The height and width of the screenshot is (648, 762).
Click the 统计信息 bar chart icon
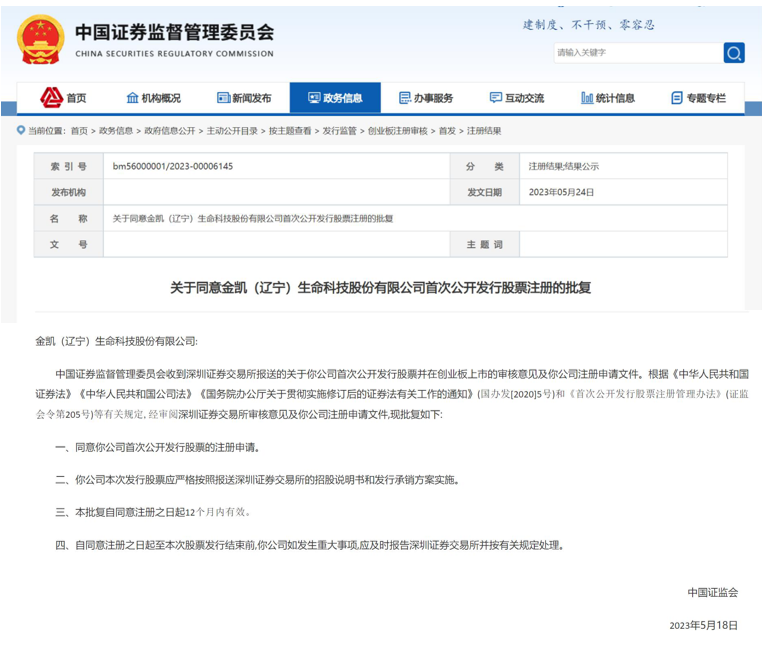(587, 98)
